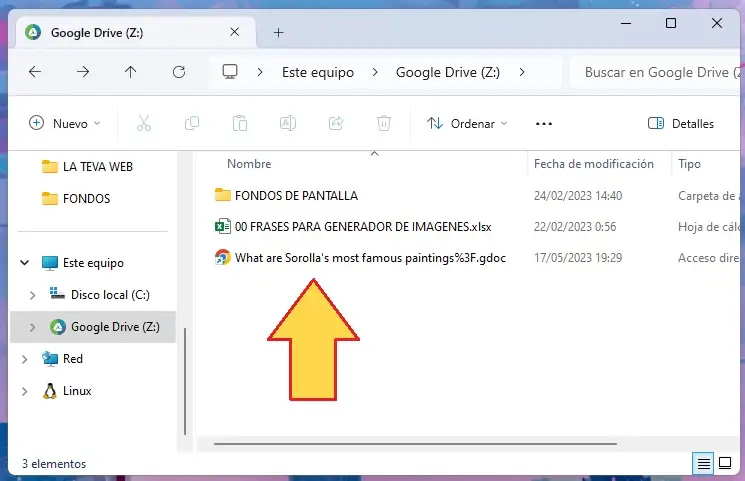The image size is (745, 481).
Task: Sort by the Nombre column header
Action: click(249, 164)
